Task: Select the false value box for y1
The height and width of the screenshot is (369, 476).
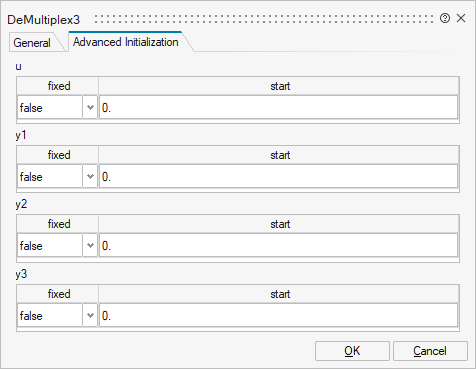Action: [50, 177]
